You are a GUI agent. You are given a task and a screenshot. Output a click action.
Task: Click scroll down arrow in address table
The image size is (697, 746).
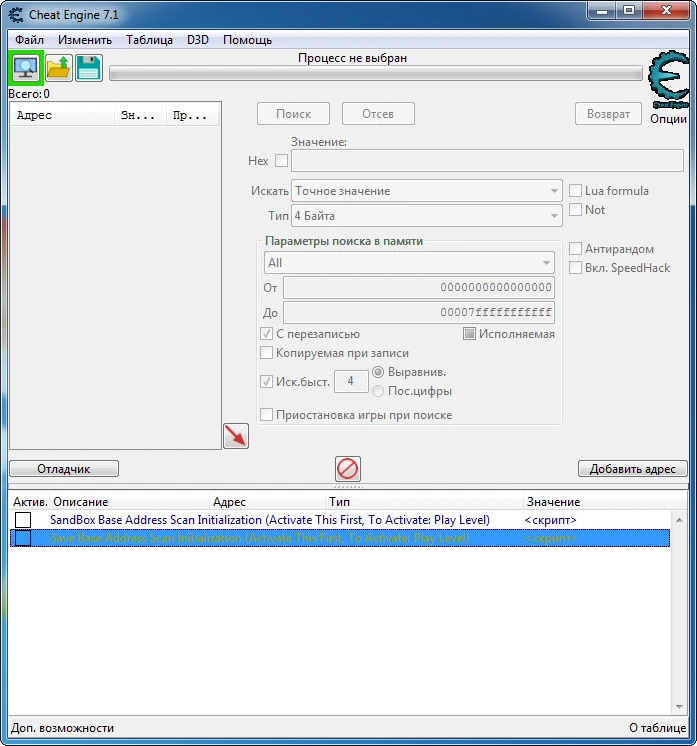tap(679, 707)
